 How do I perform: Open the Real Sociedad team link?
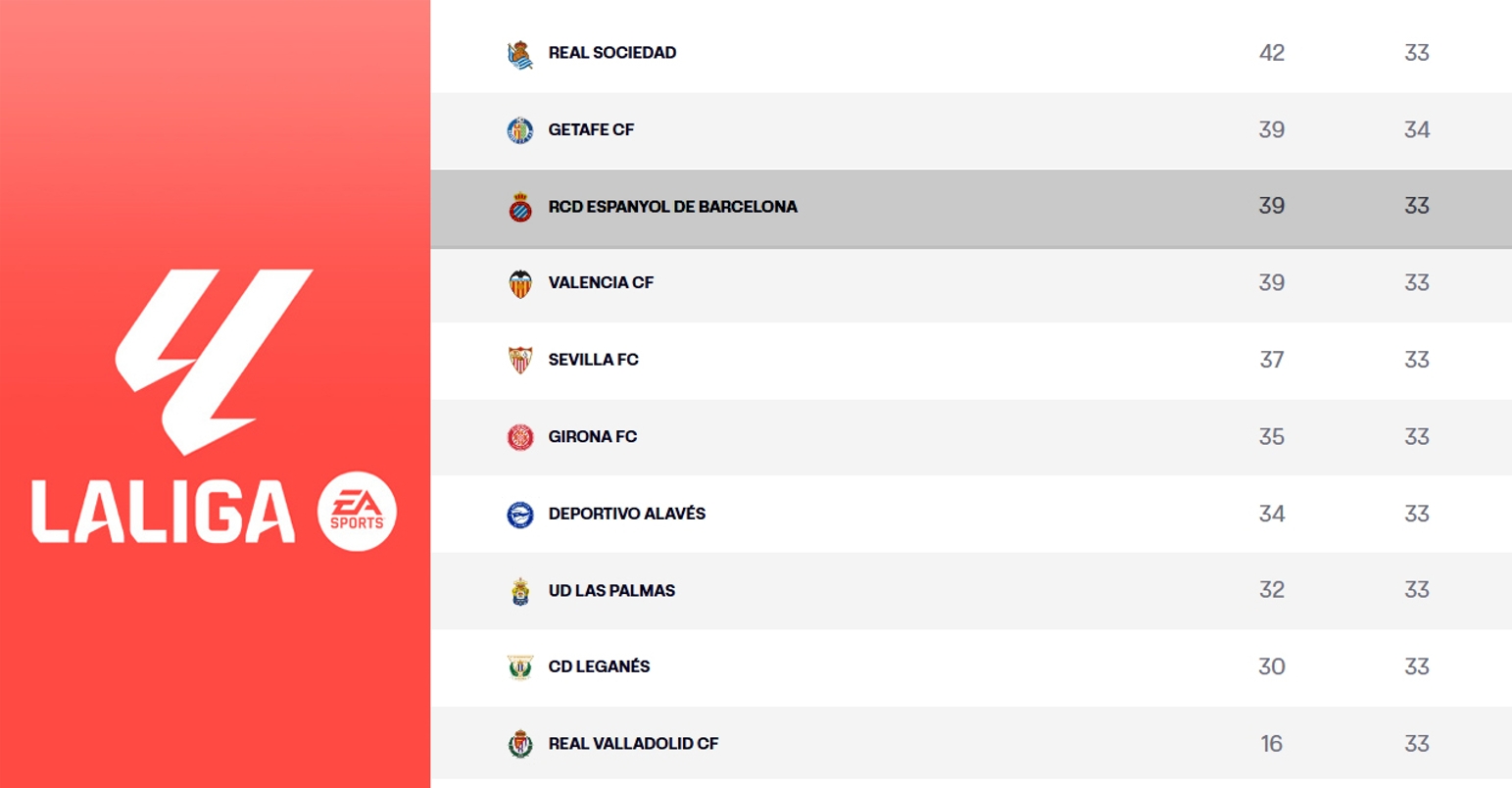point(611,53)
